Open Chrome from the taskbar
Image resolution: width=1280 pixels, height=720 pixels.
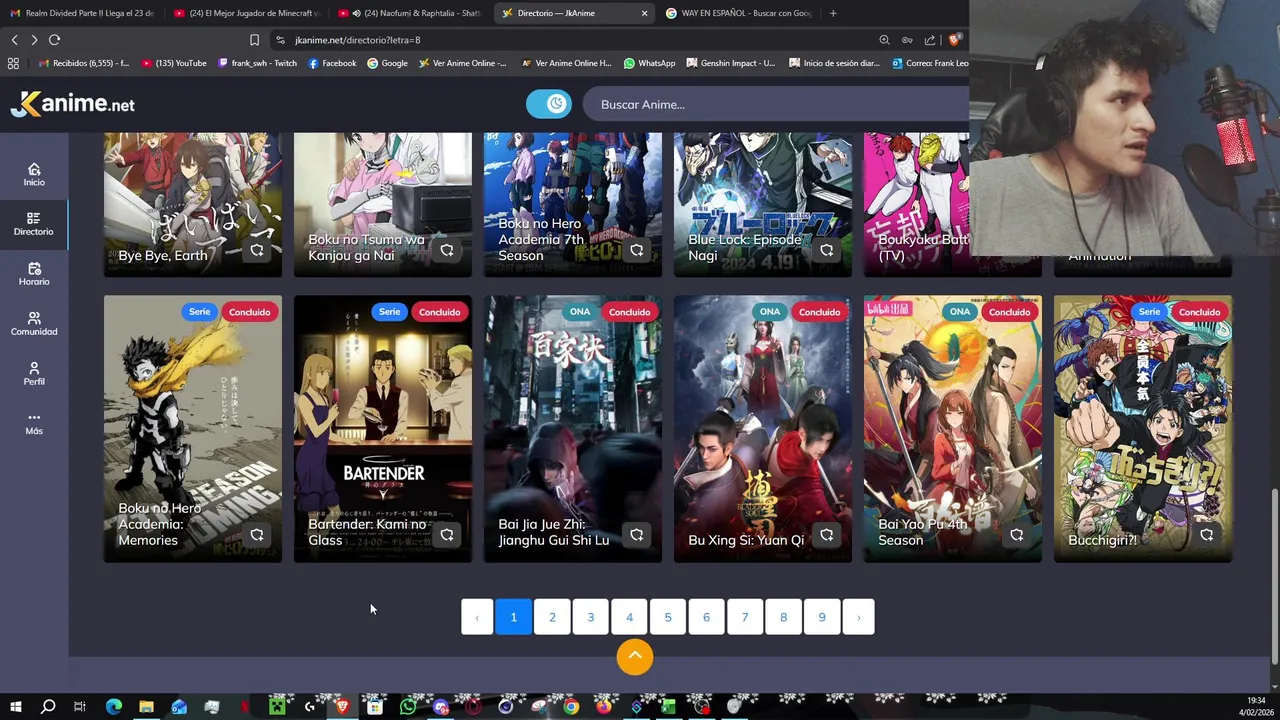(x=571, y=707)
